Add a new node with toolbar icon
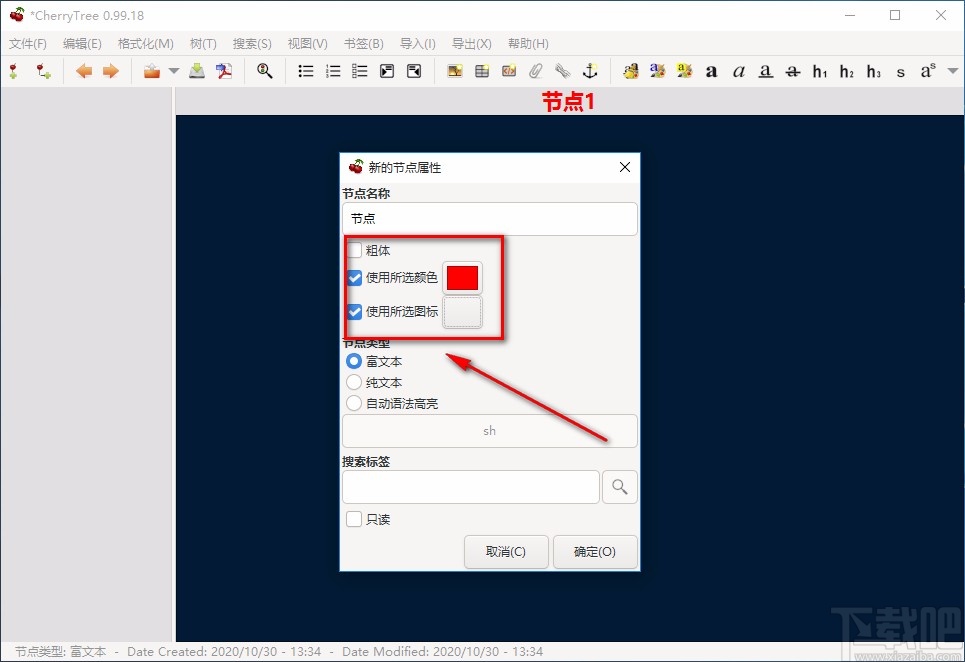This screenshot has height=662, width=965. pos(14,71)
